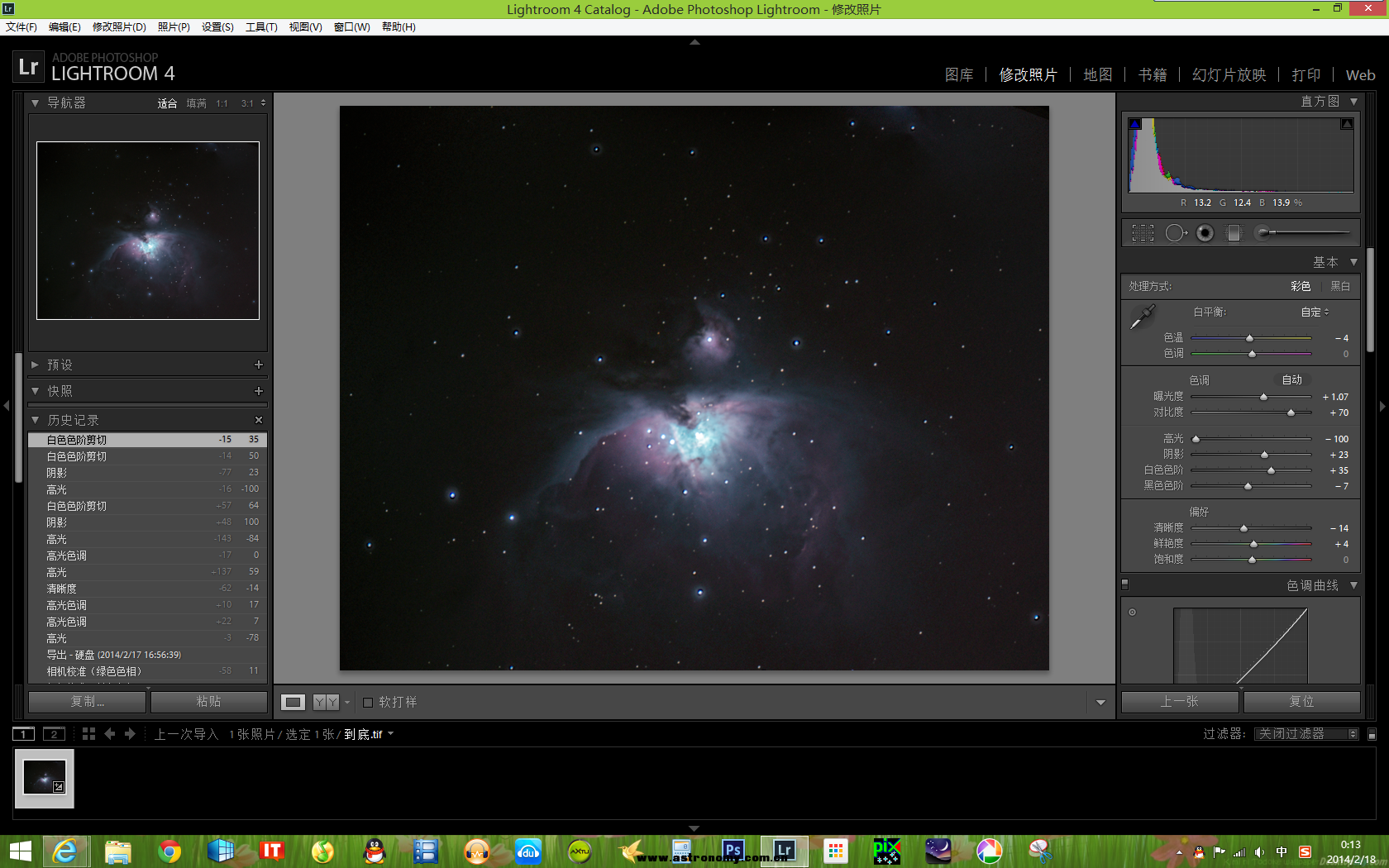Click the 上一张 previous button

tap(1180, 702)
